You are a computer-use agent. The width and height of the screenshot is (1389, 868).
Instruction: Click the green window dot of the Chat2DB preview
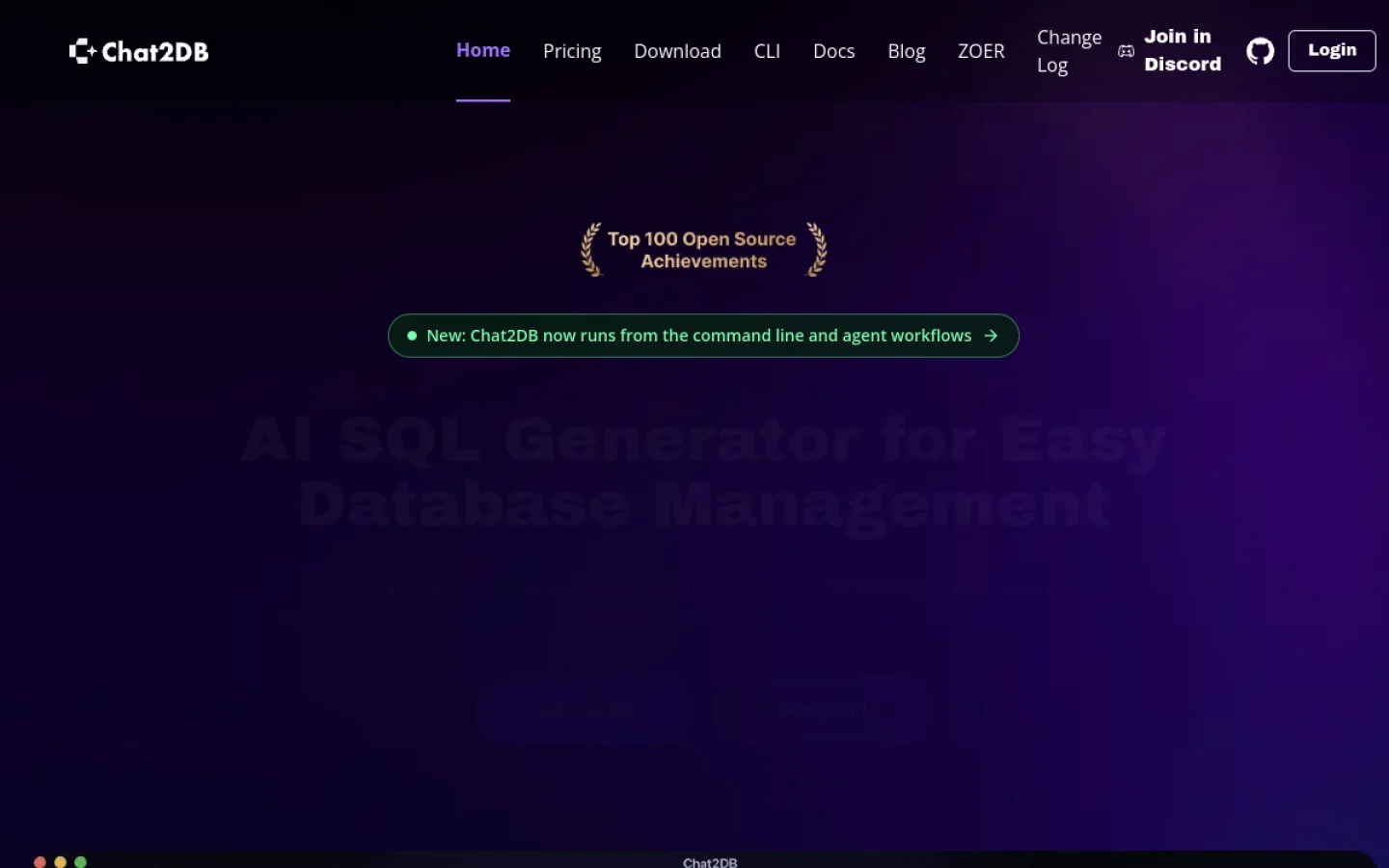click(80, 862)
